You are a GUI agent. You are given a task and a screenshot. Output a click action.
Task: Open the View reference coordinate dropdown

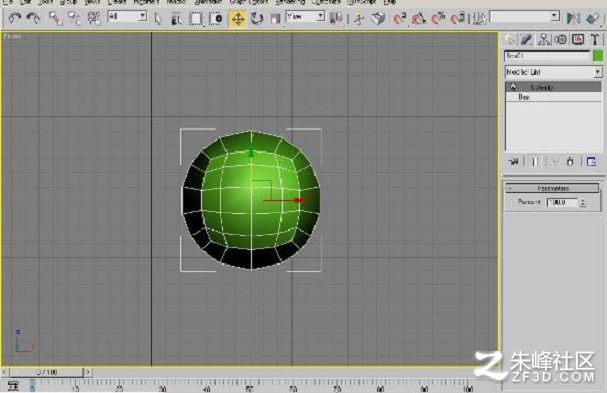pos(305,16)
